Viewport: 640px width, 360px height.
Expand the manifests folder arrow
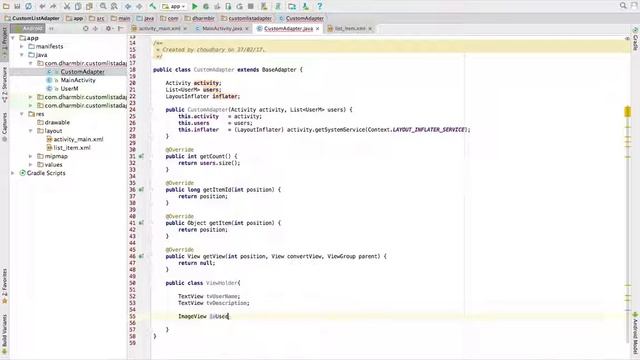click(22, 47)
